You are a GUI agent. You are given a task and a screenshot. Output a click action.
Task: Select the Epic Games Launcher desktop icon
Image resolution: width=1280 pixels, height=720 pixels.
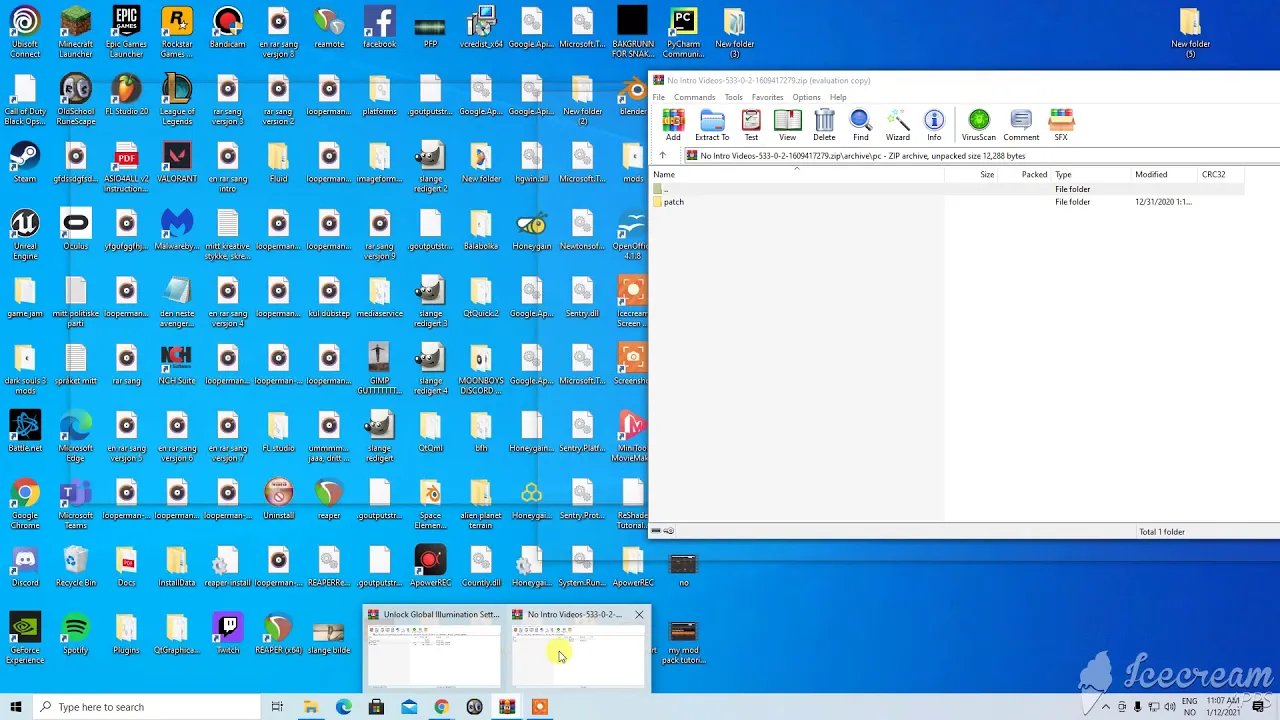point(126,33)
